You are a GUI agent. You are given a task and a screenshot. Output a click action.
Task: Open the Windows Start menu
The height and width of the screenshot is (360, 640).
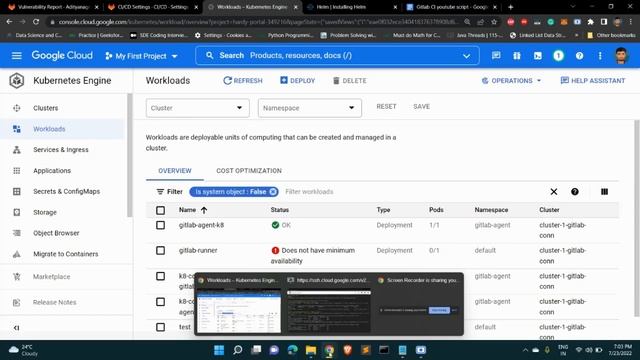[x=219, y=350]
